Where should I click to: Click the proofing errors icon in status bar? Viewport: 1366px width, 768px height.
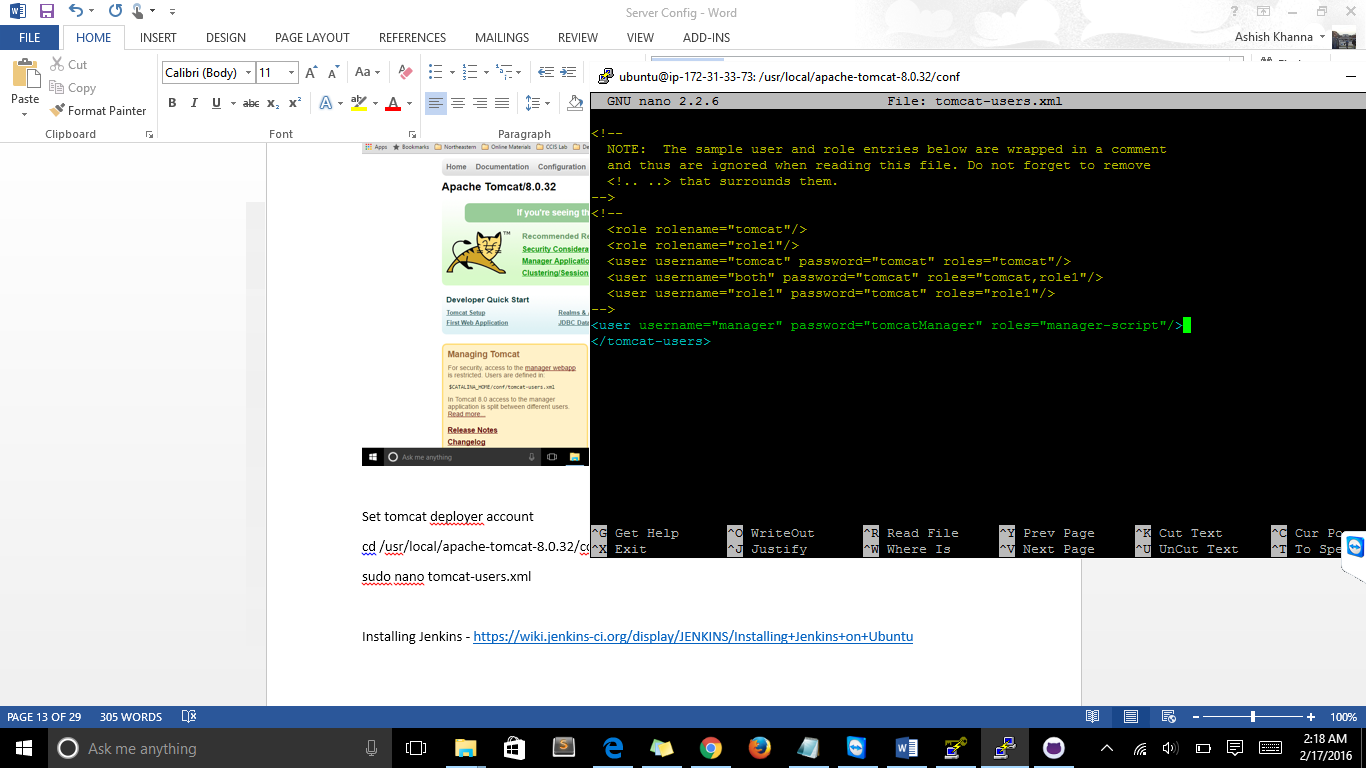coord(188,717)
